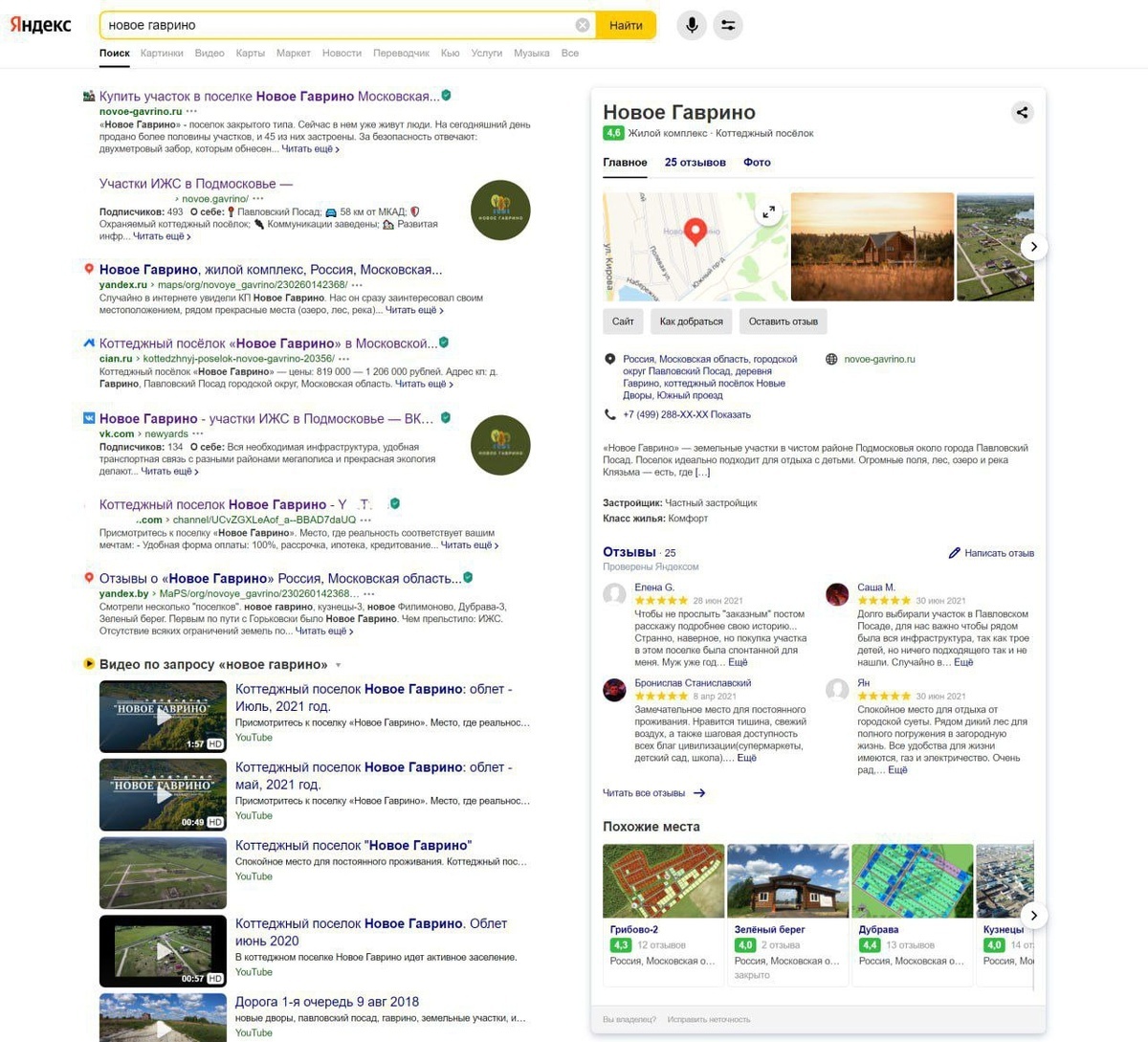Open the Переводчик tab
1148x1042 pixels.
point(401,54)
